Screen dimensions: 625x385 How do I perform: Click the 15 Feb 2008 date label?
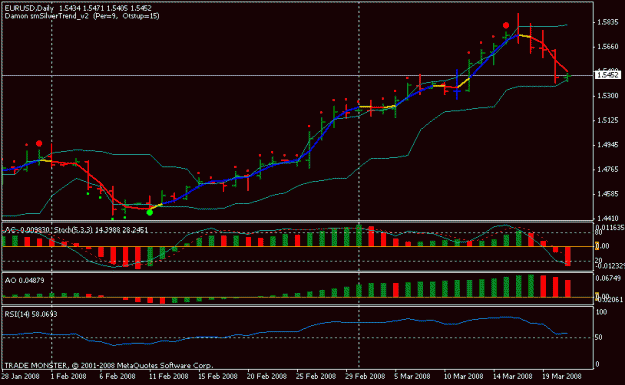(218, 376)
